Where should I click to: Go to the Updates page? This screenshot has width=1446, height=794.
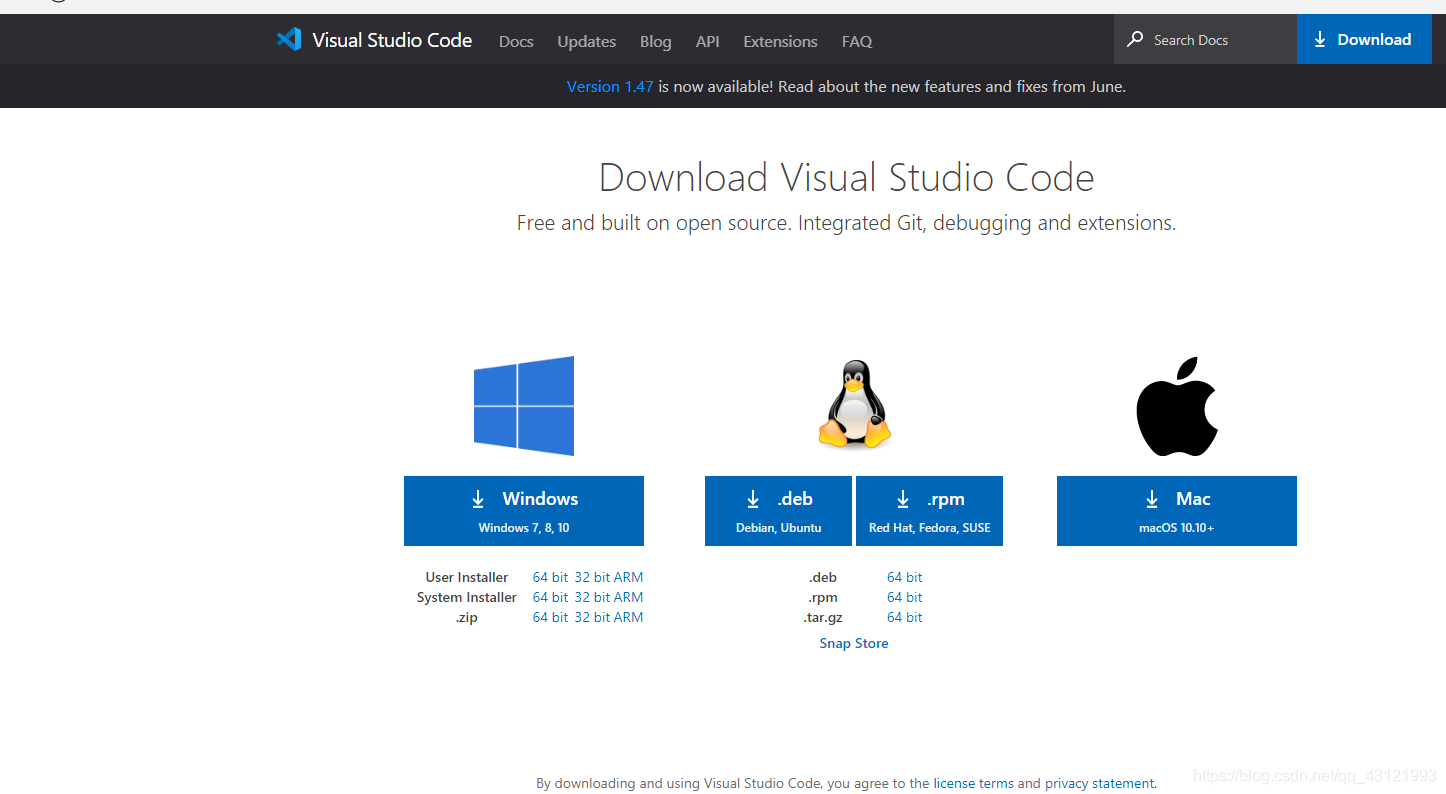pyautogui.click(x=587, y=41)
